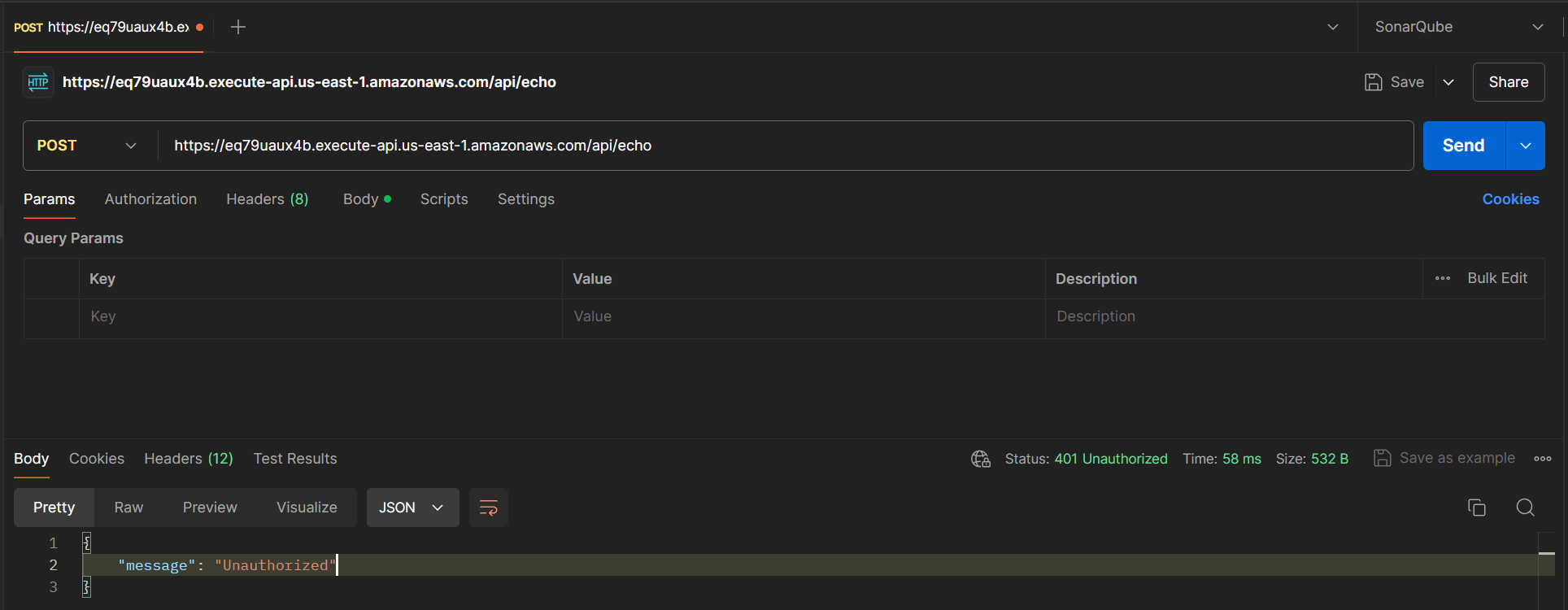This screenshot has width=1568, height=610.
Task: Click the Save floppy disk icon
Action: pos(1373,82)
